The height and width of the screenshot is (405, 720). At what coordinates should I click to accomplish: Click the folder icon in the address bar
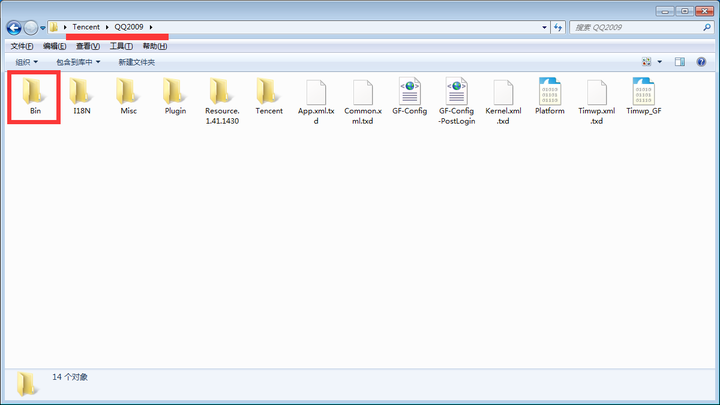tap(54, 27)
